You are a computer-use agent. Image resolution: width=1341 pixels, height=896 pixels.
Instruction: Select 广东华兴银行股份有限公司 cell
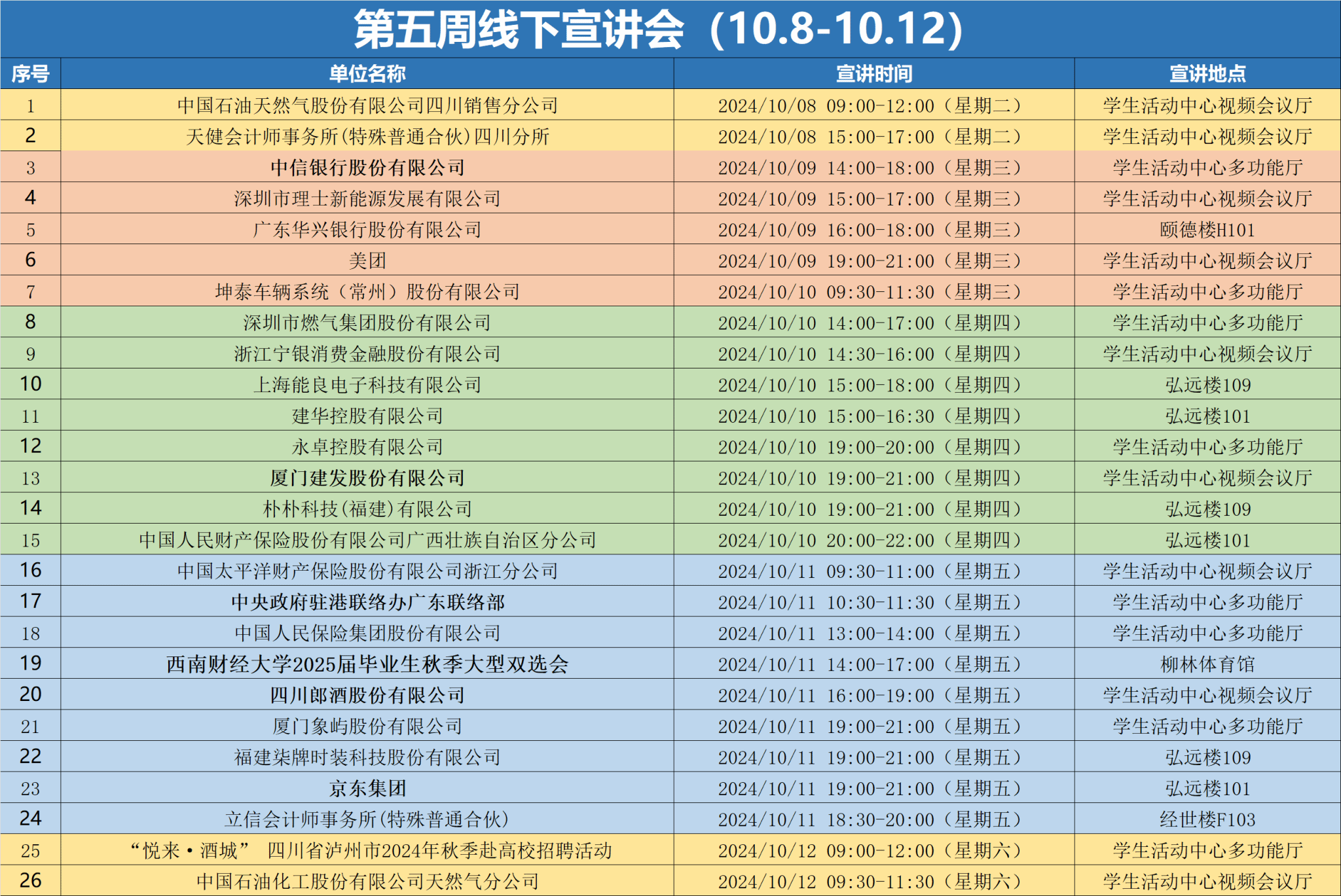pyautogui.click(x=367, y=230)
